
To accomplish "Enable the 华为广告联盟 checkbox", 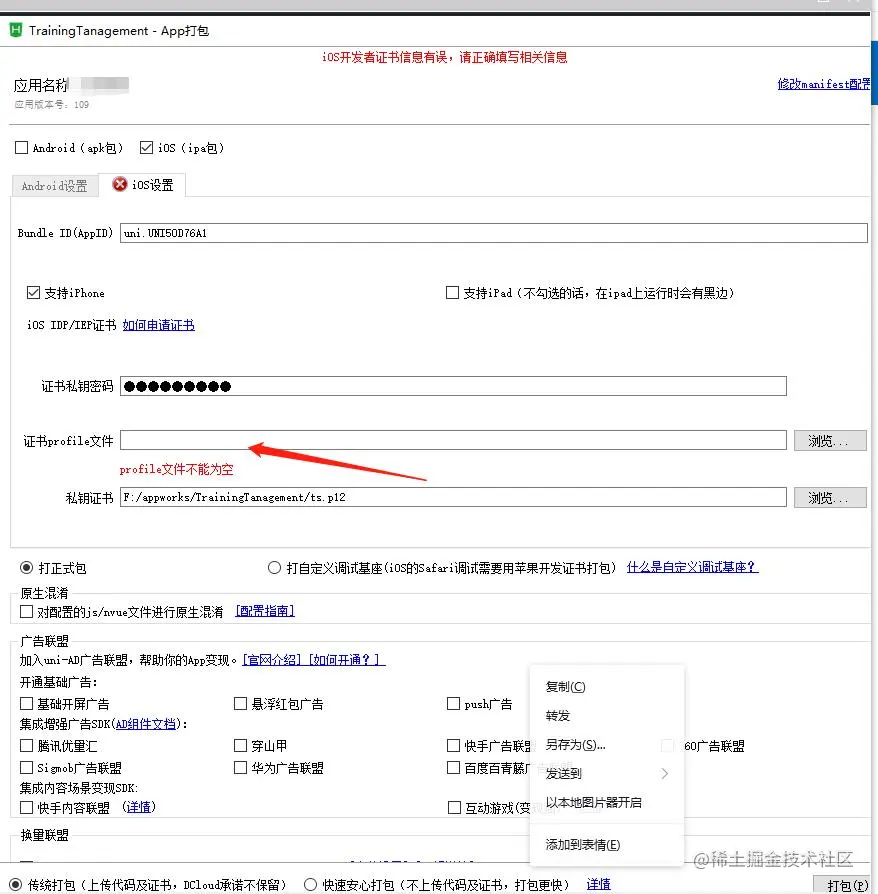I will [241, 767].
